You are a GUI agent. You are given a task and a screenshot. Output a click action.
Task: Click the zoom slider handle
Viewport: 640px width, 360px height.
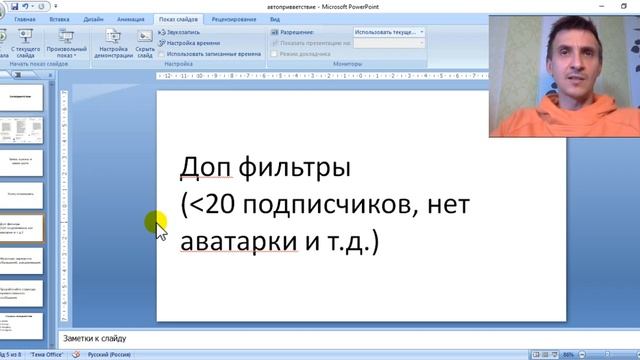607,355
